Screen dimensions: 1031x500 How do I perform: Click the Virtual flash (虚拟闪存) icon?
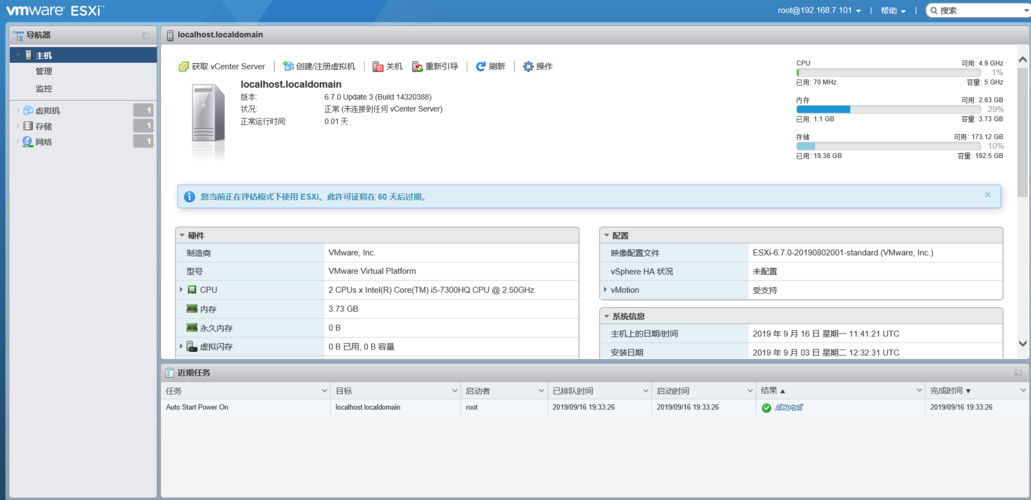[x=192, y=347]
